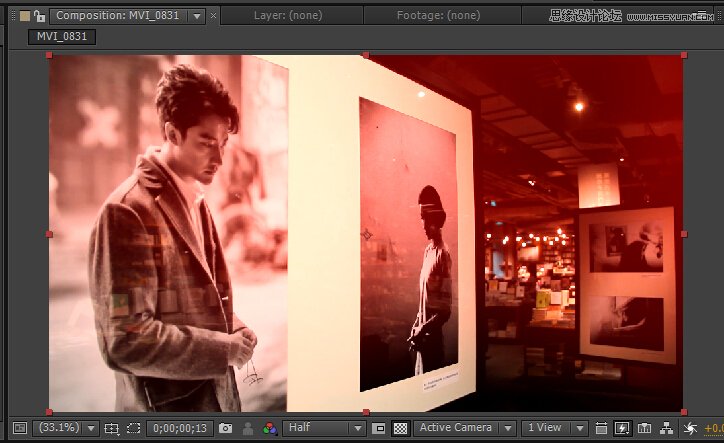Take a snapshot with the camera icon

pyautogui.click(x=225, y=428)
